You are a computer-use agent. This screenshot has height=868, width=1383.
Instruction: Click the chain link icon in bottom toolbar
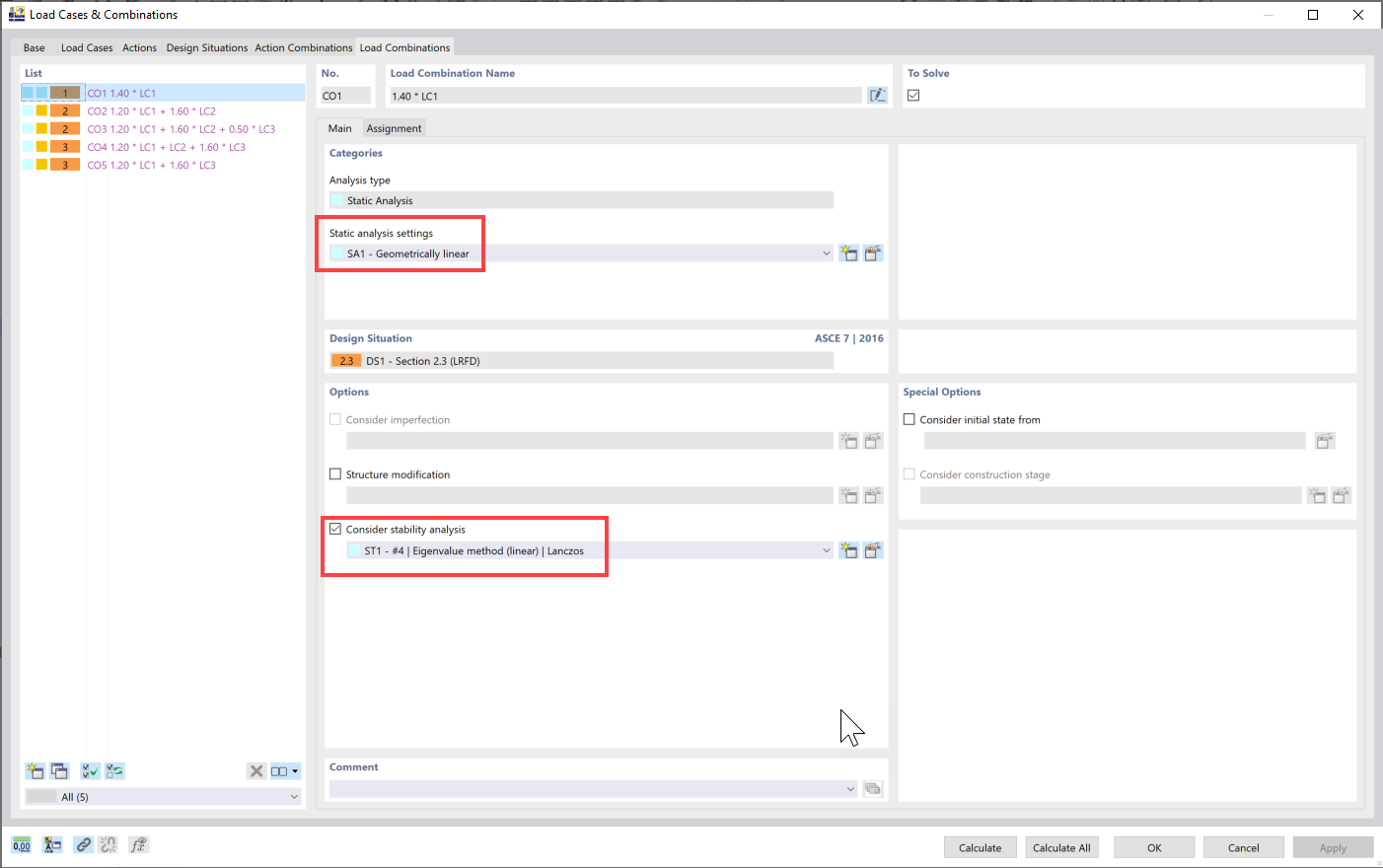pos(83,844)
